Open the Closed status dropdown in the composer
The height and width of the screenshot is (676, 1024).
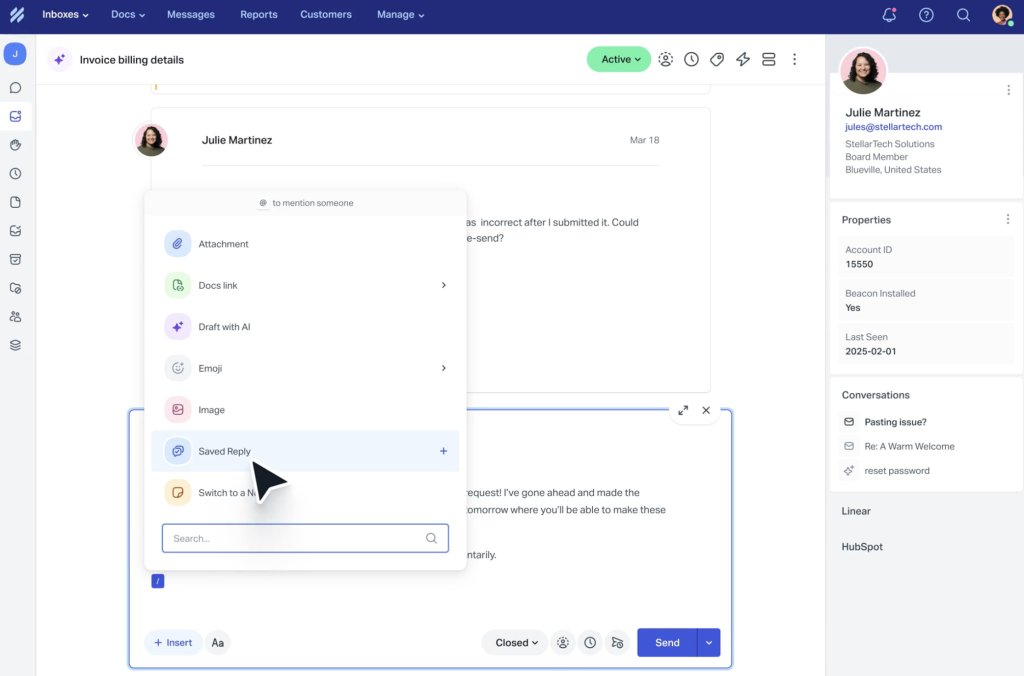click(514, 643)
